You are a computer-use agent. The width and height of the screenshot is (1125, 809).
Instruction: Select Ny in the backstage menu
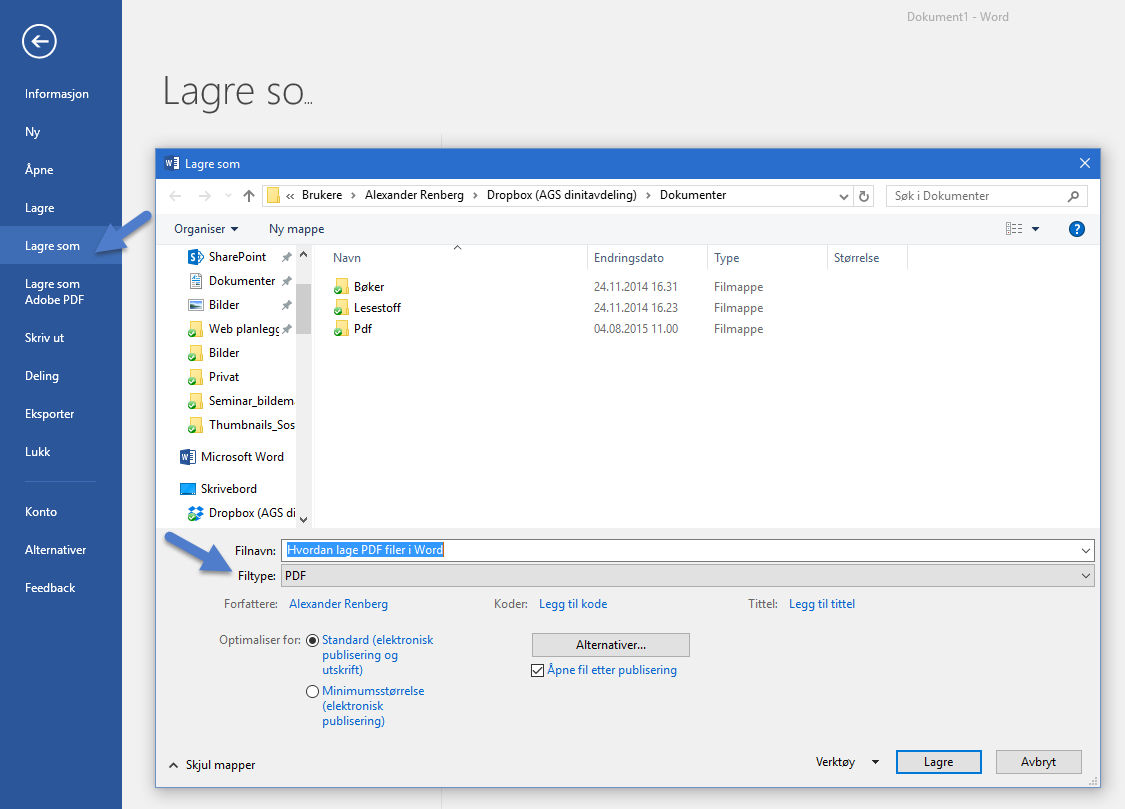click(32, 132)
